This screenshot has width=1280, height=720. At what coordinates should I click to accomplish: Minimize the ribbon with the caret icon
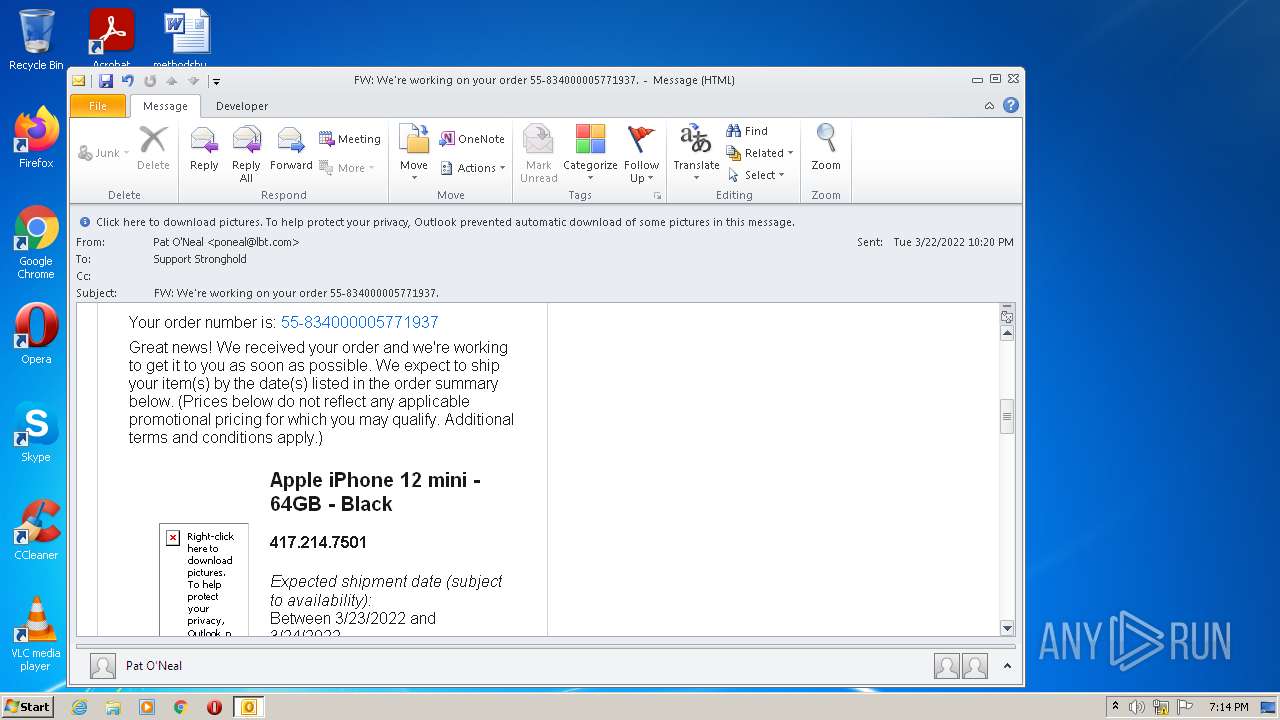(x=989, y=105)
